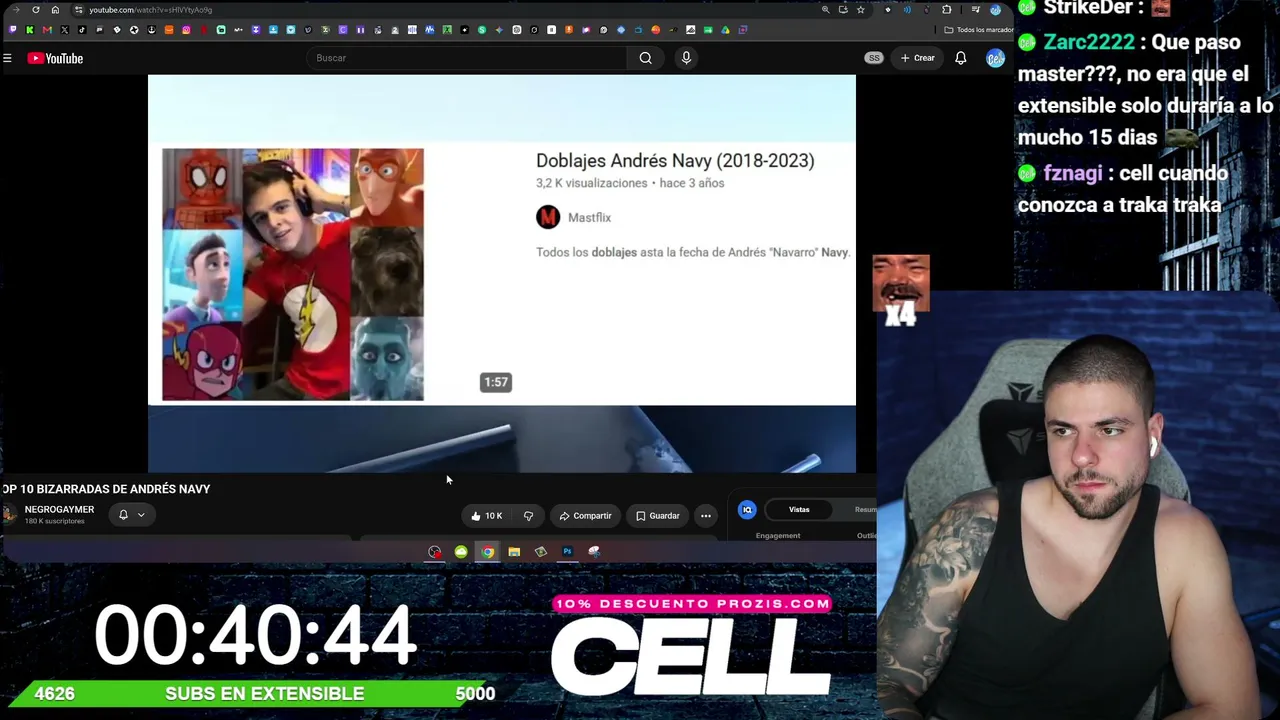
Task: Go to the YouTube home logo
Action: pos(55,58)
